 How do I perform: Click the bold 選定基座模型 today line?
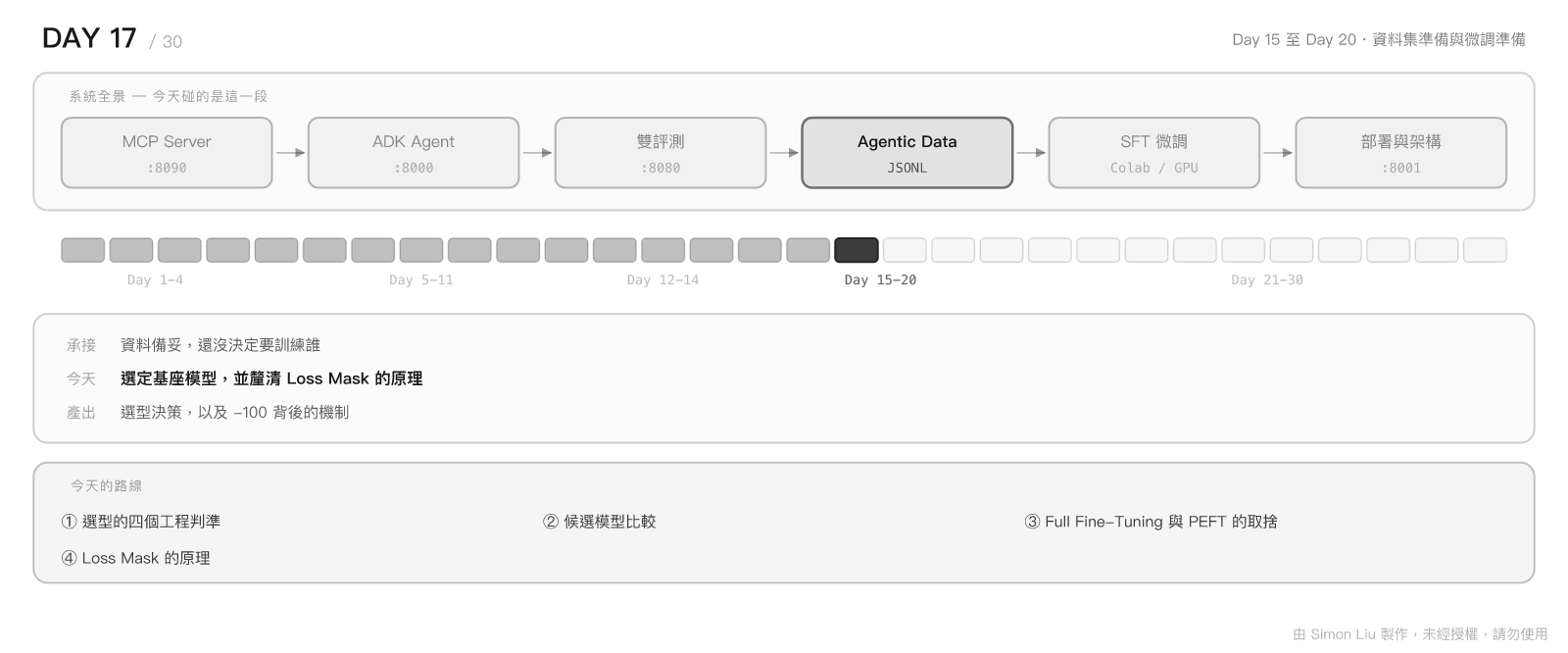pos(271,378)
